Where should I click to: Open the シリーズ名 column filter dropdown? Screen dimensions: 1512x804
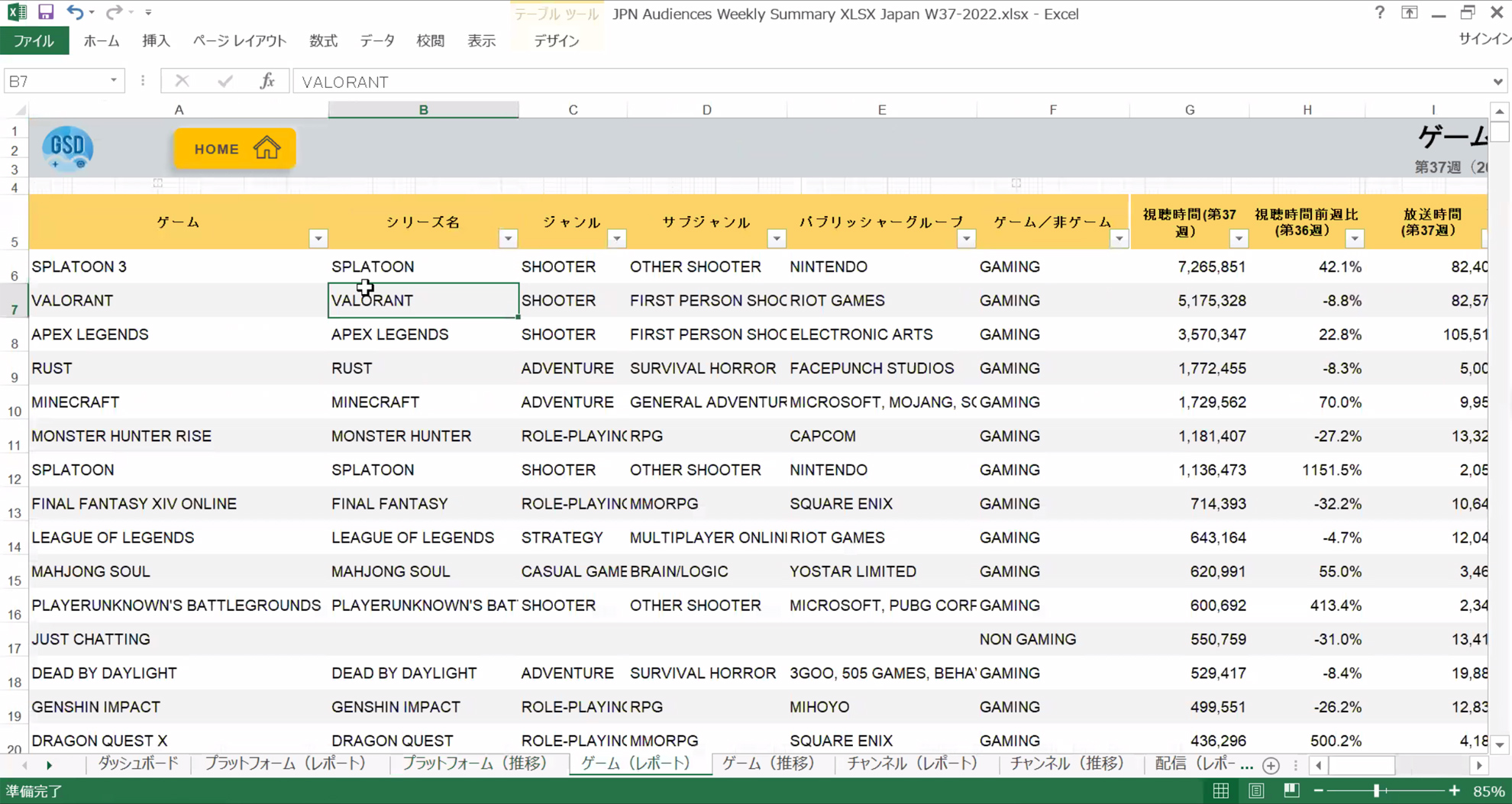point(508,239)
